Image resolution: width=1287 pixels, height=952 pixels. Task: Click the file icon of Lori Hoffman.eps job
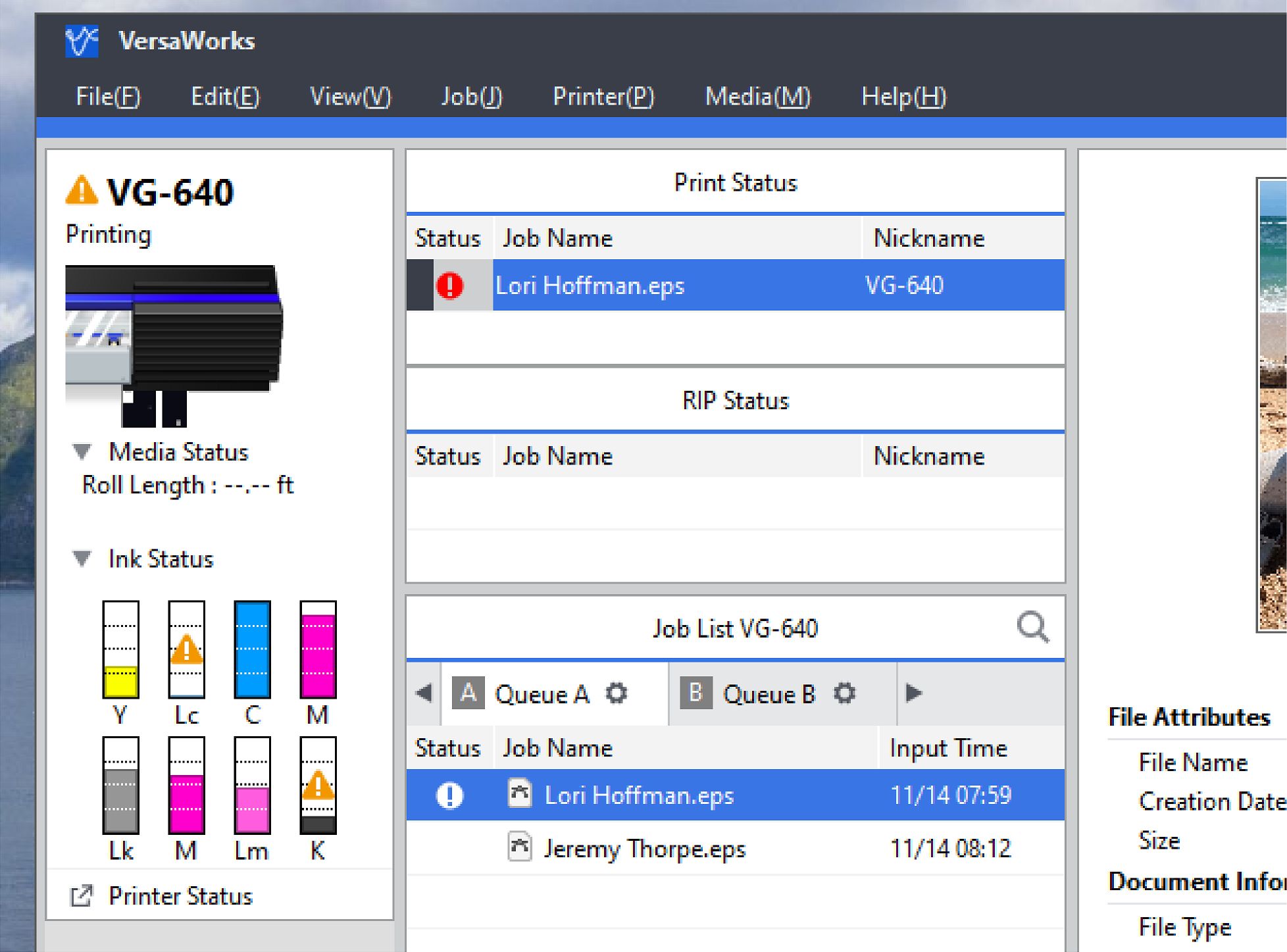coord(520,793)
